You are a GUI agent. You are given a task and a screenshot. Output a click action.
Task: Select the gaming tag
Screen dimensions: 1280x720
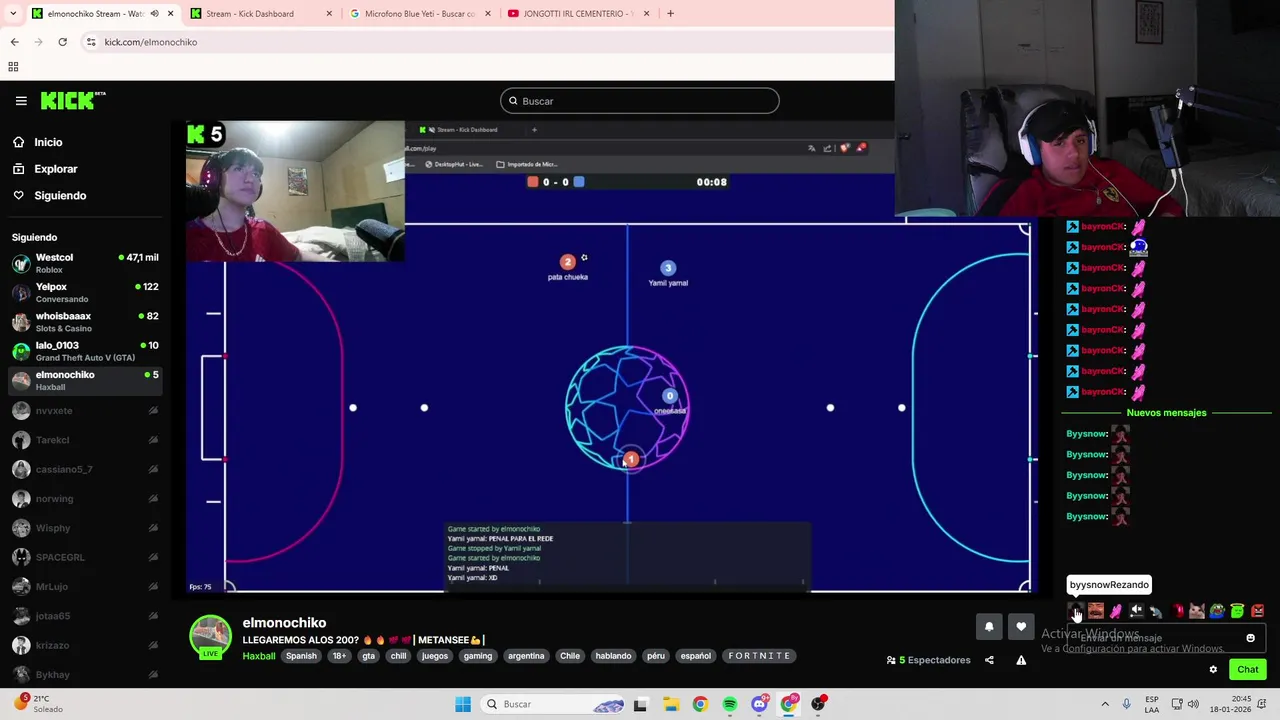(477, 656)
